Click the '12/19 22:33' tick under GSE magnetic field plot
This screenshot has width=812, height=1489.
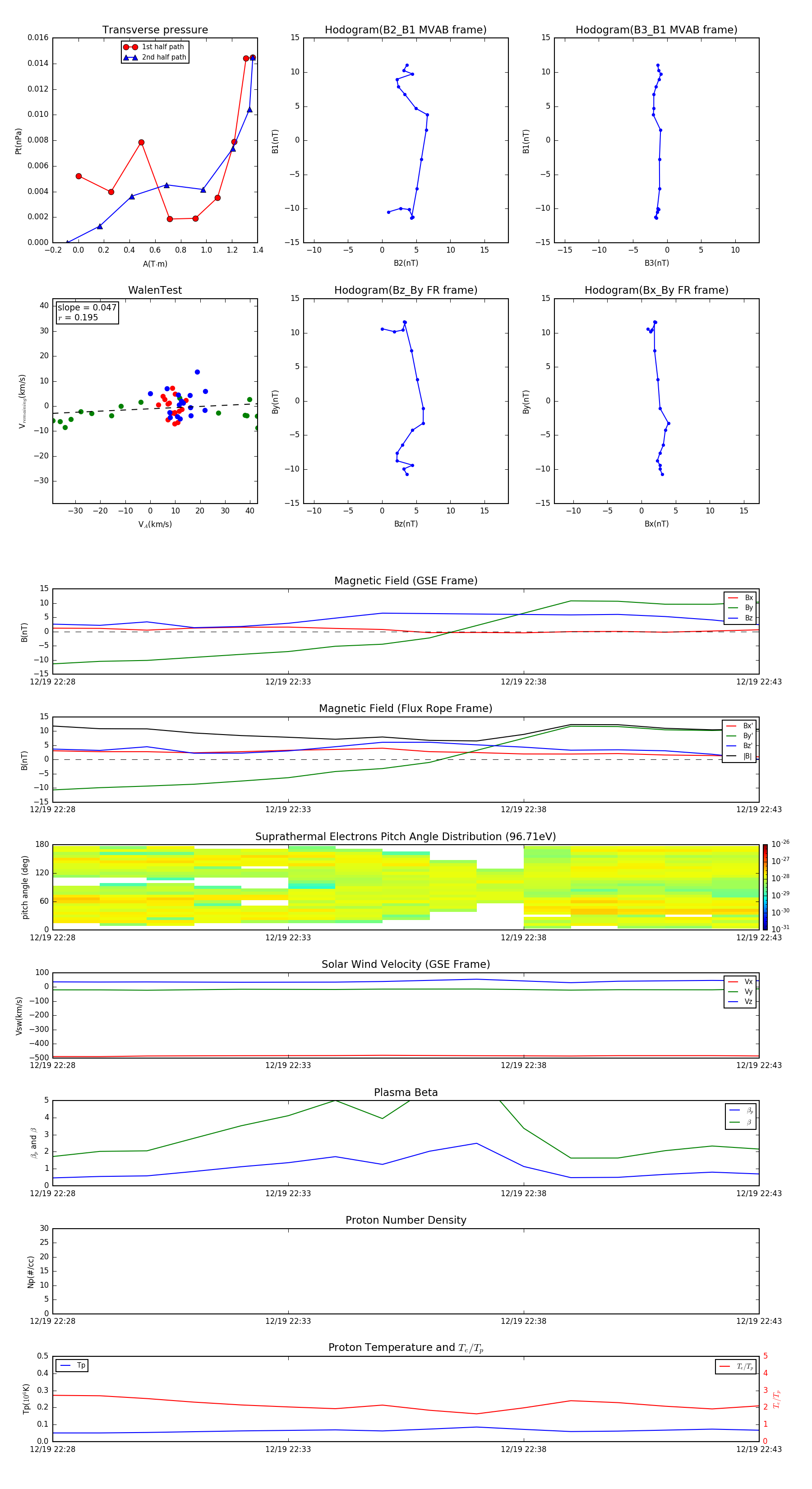tap(288, 682)
